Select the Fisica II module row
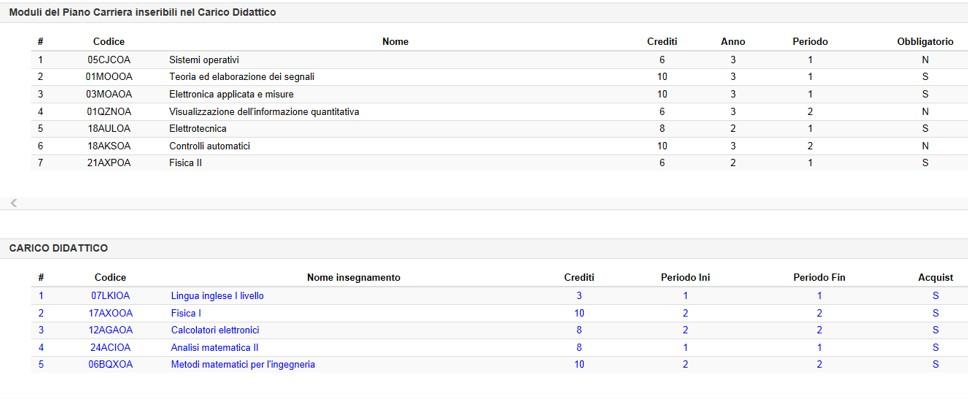968x399 pixels. (x=494, y=164)
